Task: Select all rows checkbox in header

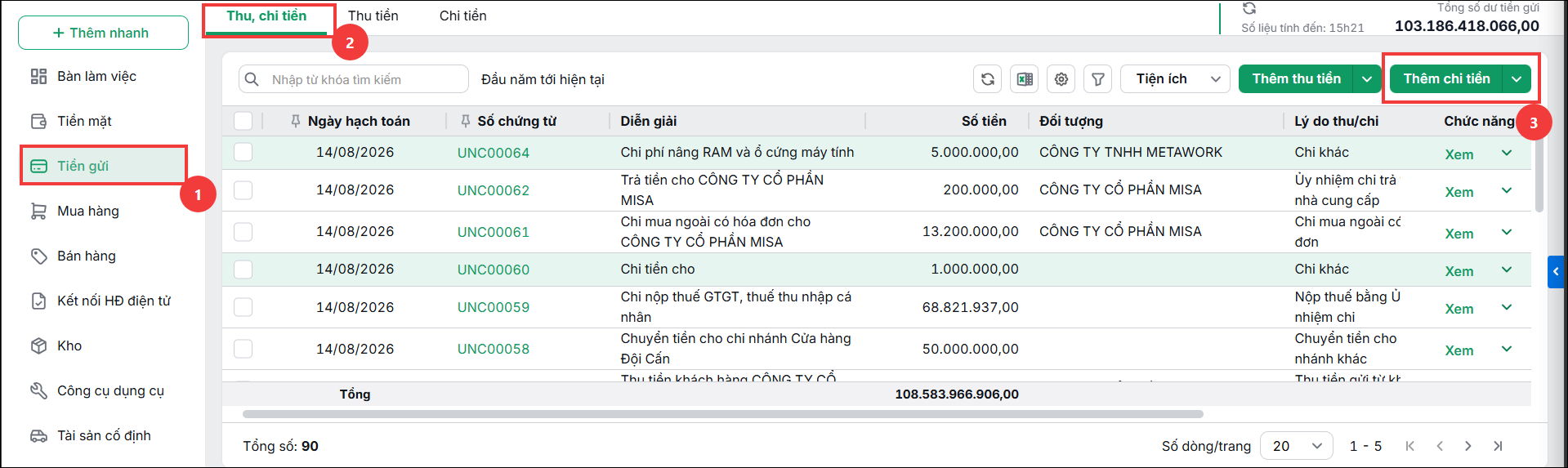Action: (243, 121)
